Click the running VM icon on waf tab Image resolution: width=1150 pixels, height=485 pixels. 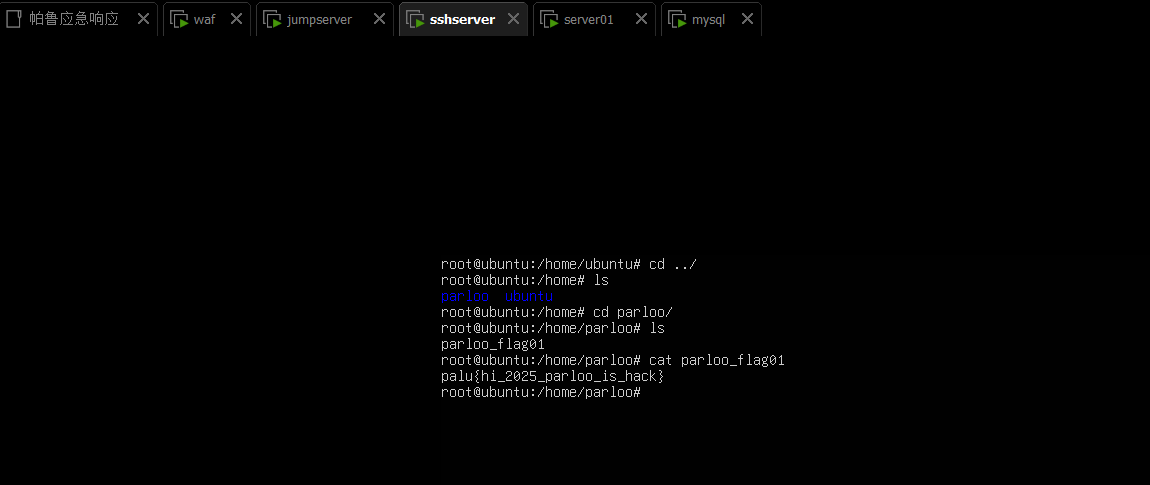179,19
